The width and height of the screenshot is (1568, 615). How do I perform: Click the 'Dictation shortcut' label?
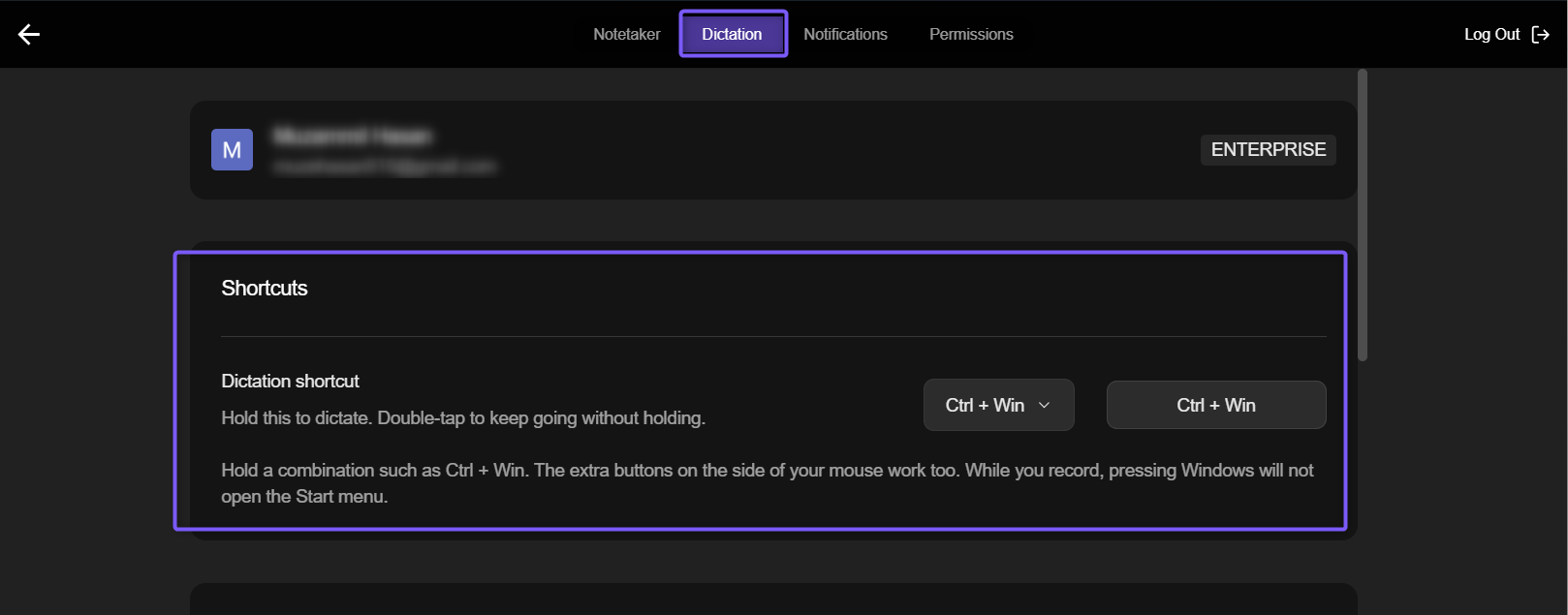click(290, 382)
